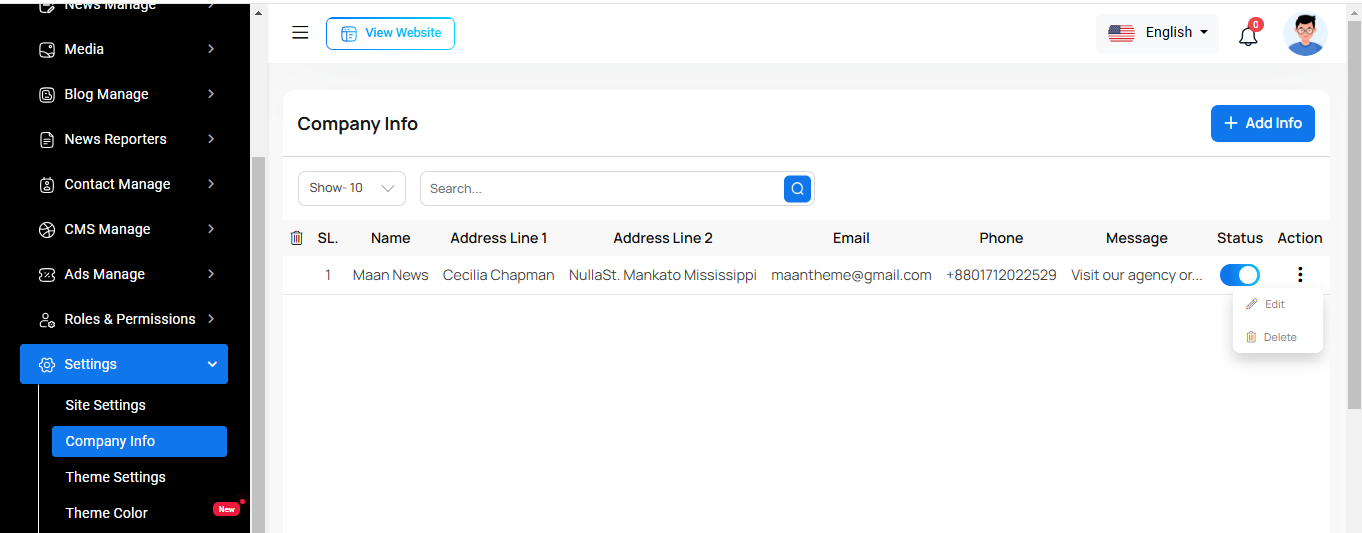This screenshot has height=533, width=1362.
Task: Open the notifications bell
Action: pos(1248,36)
